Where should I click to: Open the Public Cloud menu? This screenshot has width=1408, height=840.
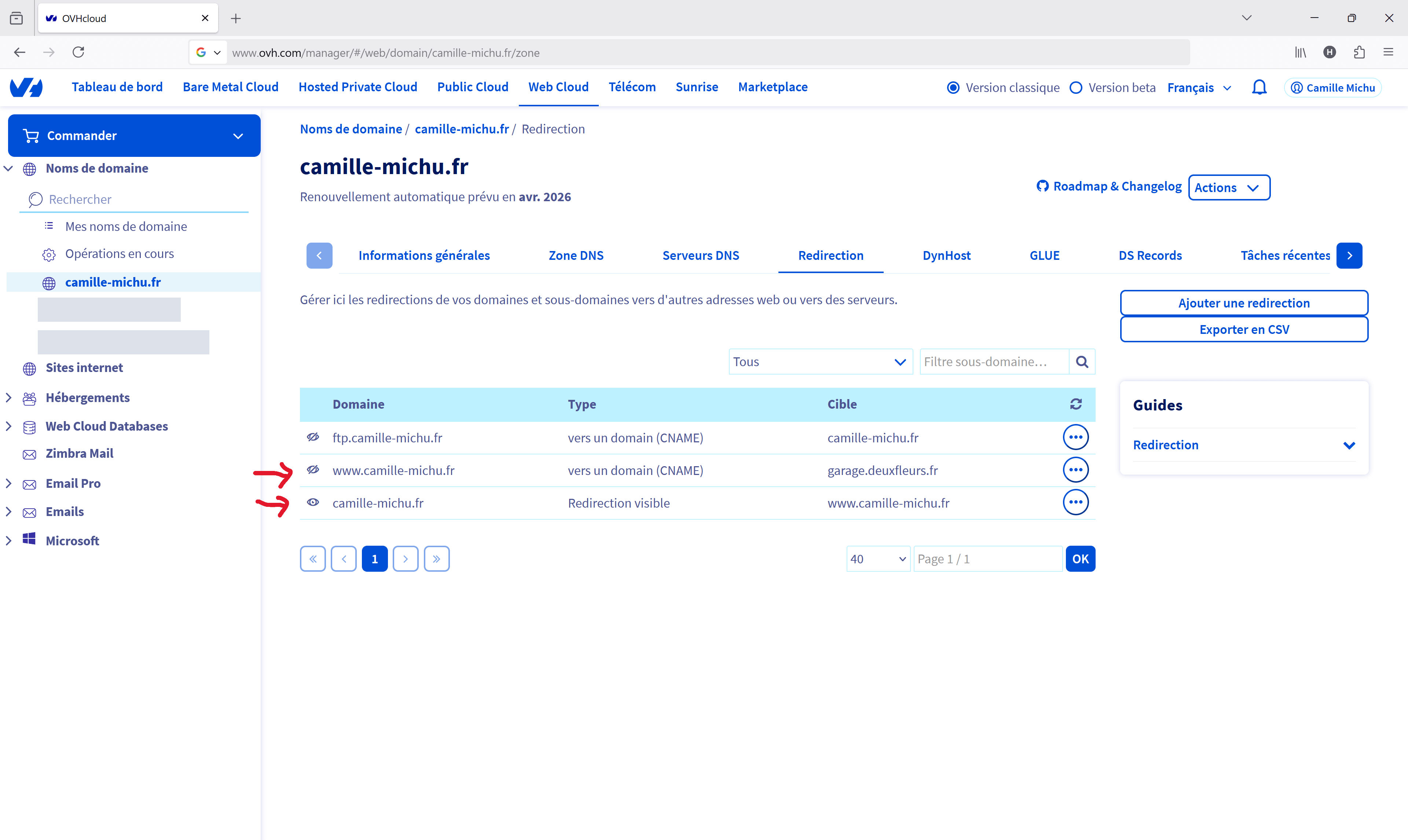pyautogui.click(x=472, y=87)
